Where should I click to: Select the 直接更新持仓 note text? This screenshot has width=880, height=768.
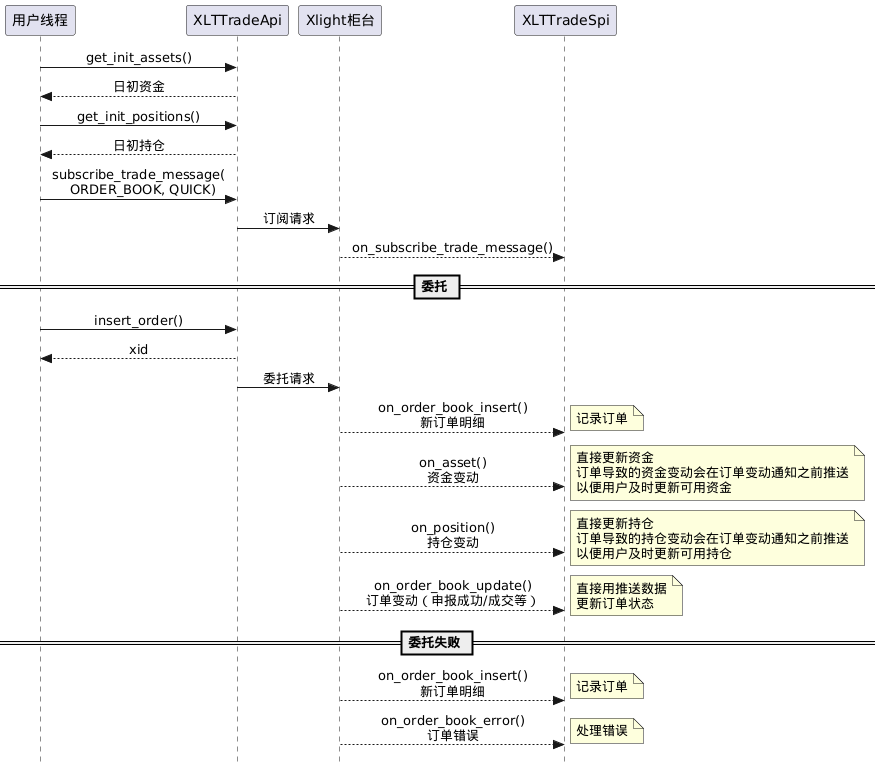615,524
